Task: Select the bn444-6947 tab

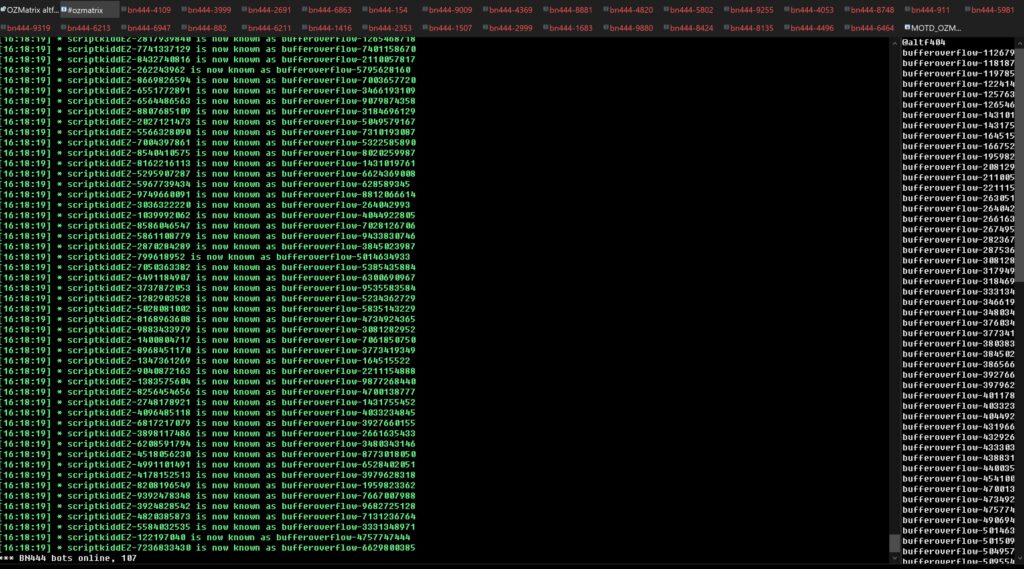Action: click(146, 28)
